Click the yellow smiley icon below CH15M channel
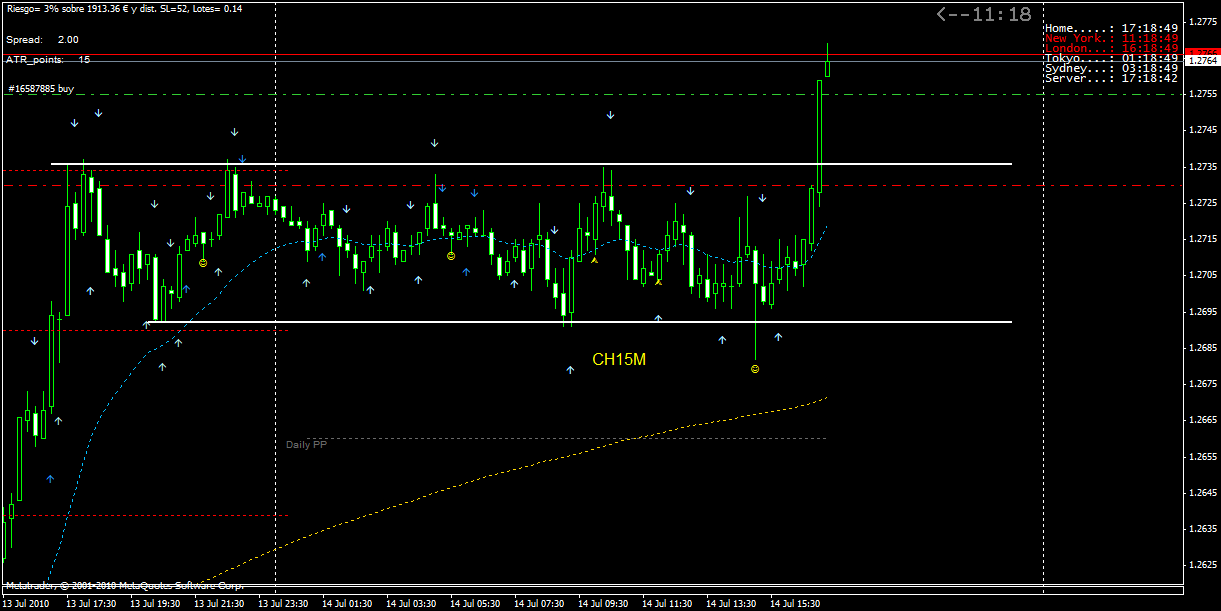Viewport: 1221px width, 611px height. 755,369
